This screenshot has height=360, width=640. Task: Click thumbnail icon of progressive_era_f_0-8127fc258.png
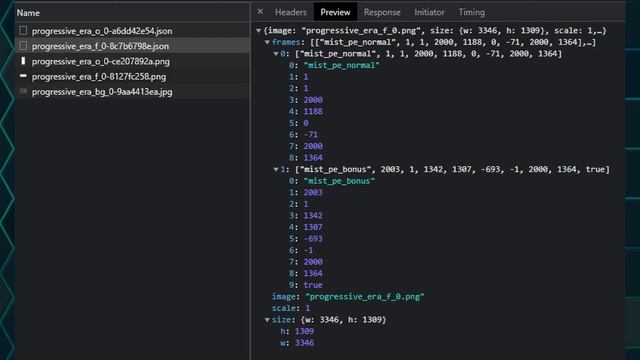click(23, 76)
